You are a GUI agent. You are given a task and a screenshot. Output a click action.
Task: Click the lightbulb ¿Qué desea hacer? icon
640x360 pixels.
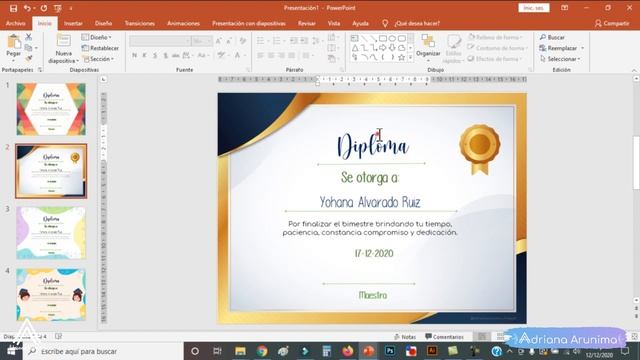click(384, 23)
